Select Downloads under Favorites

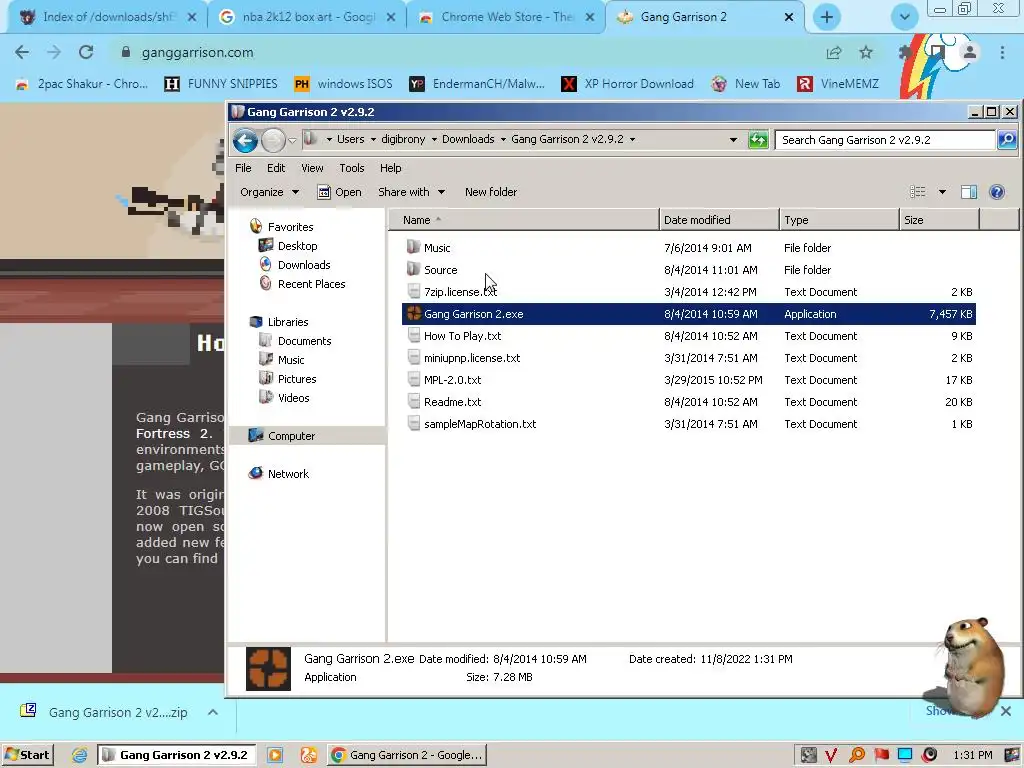304,264
